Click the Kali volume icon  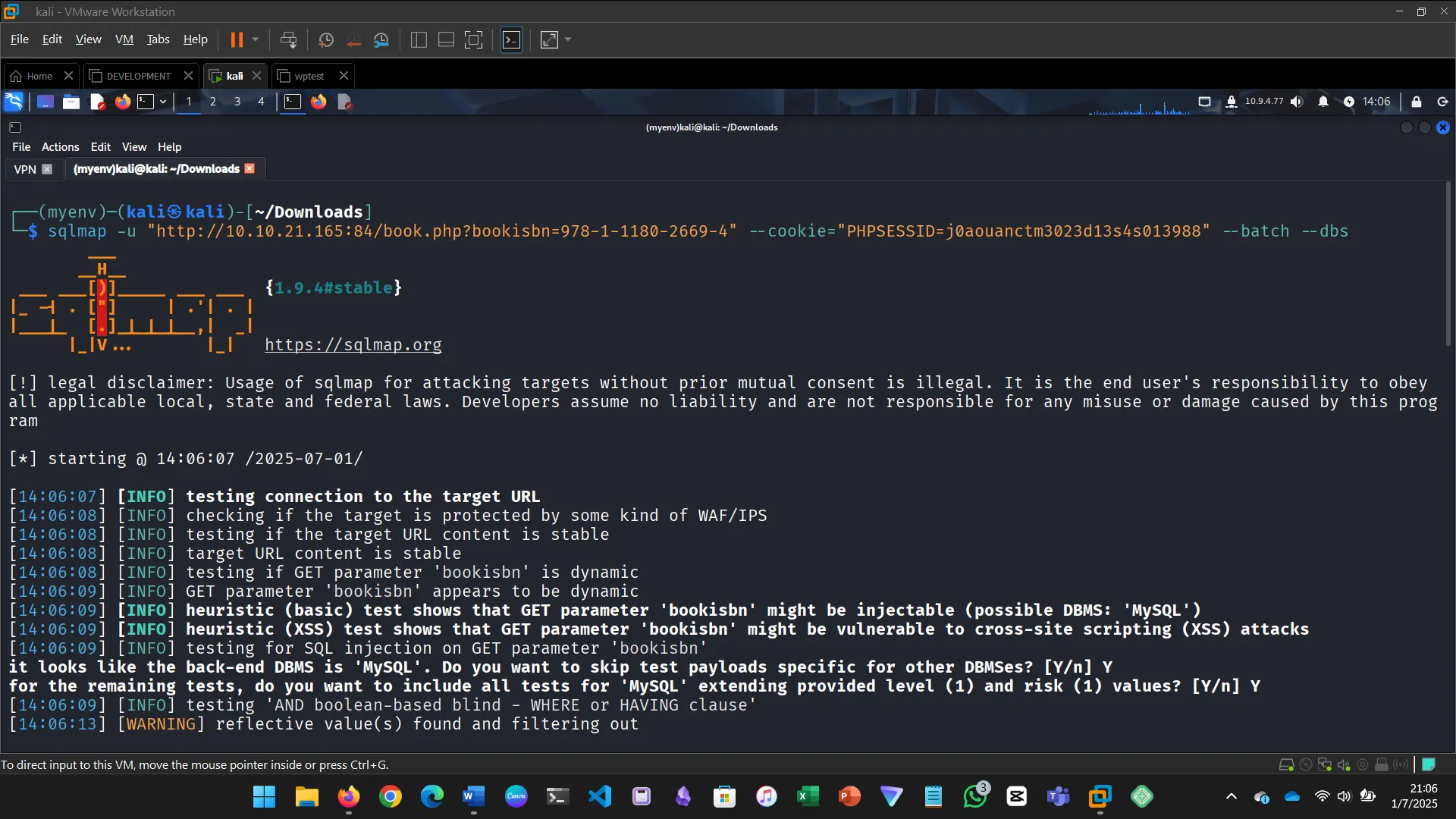(1297, 102)
